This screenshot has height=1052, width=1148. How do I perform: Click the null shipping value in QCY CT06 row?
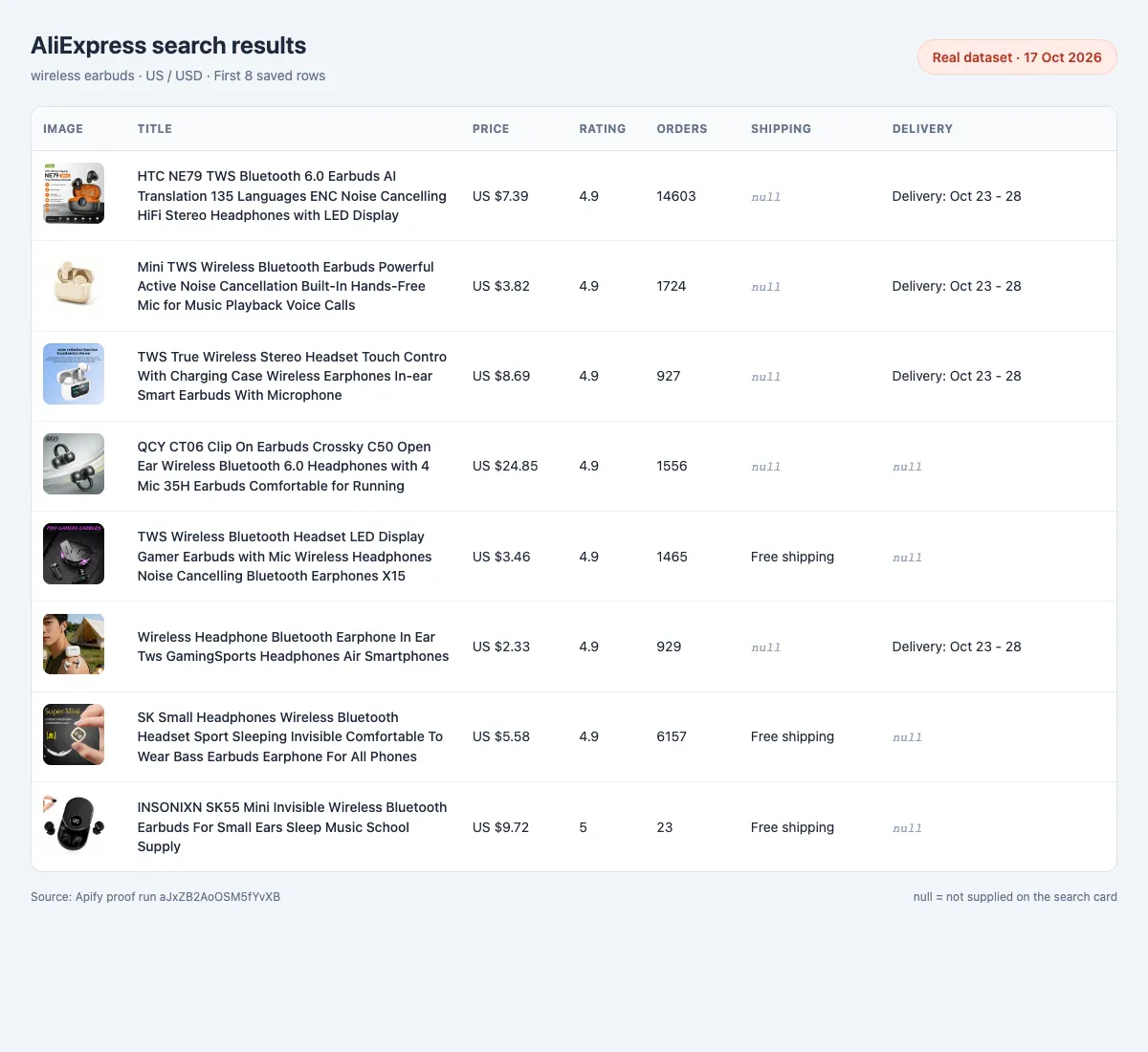(x=766, y=467)
